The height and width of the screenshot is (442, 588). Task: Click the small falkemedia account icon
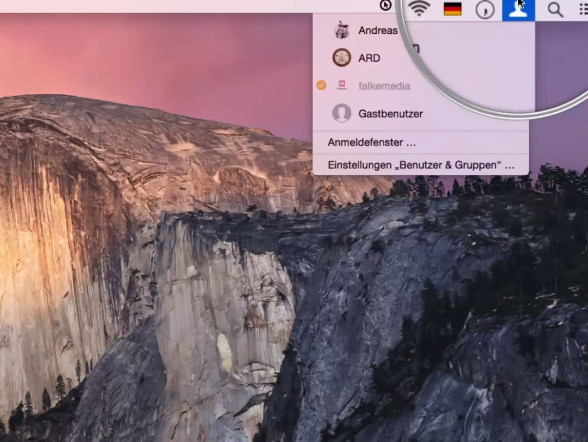(x=342, y=85)
